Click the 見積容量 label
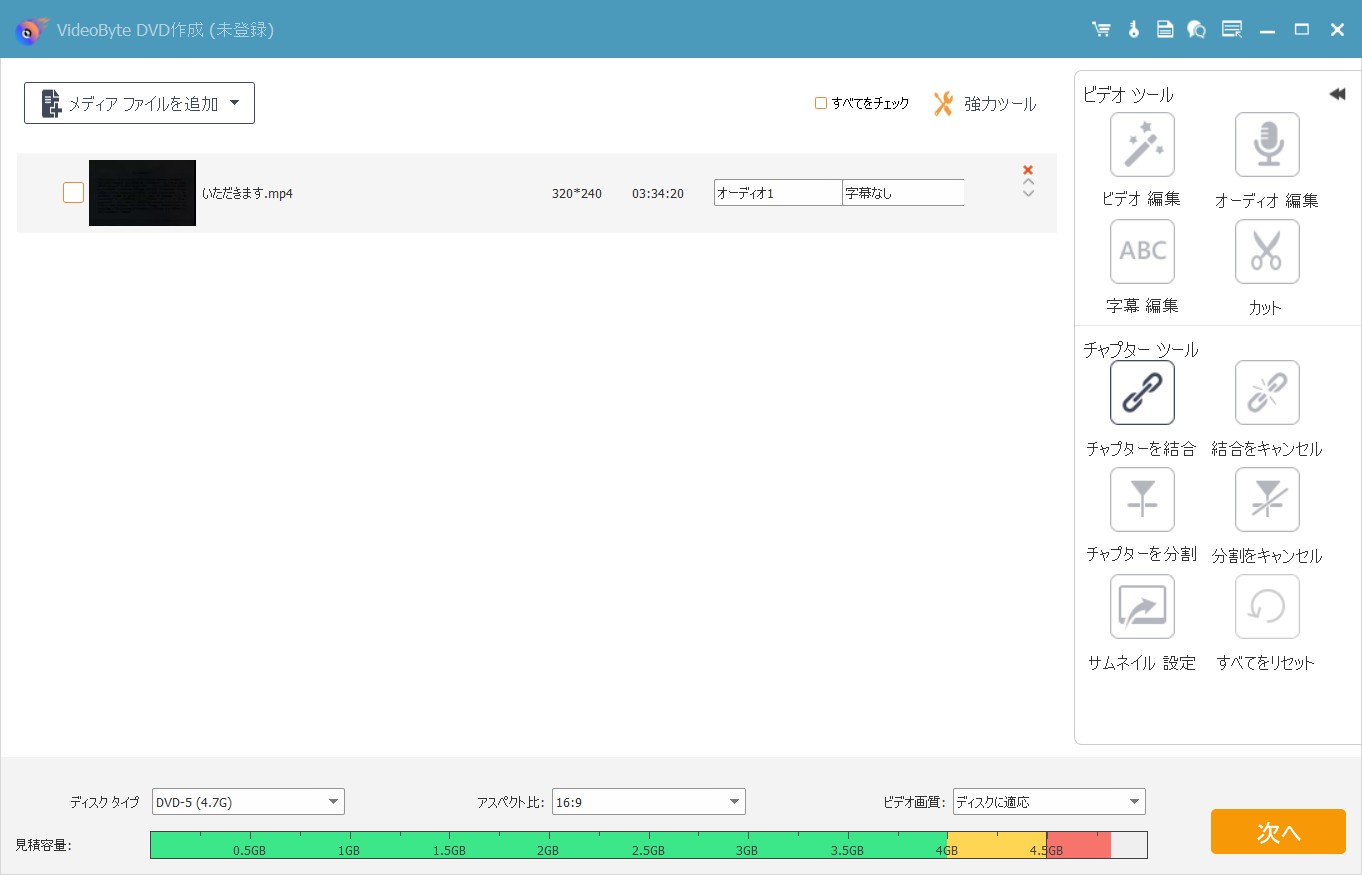Screen dimensions: 1362x875 tap(43, 846)
